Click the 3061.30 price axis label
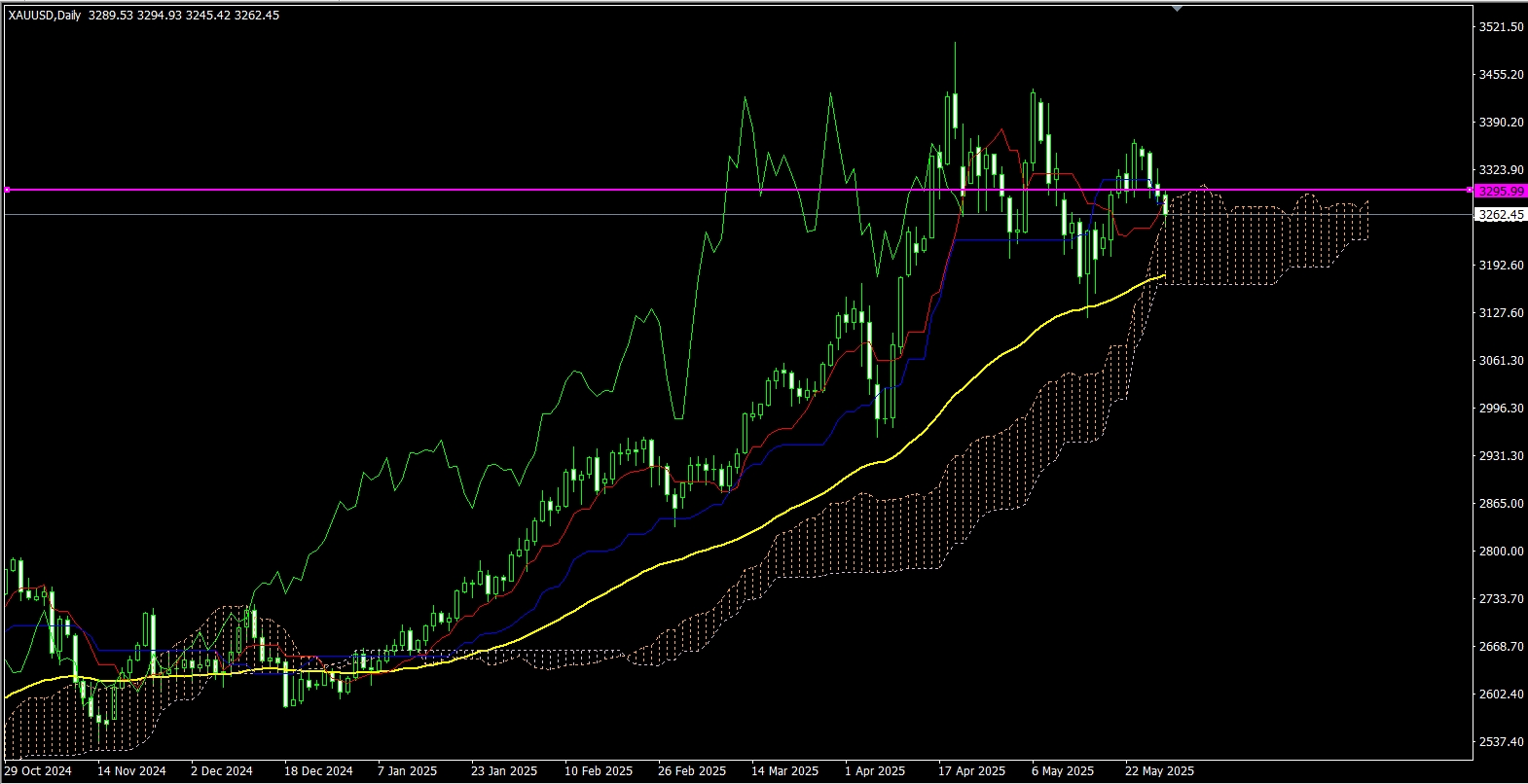 pyautogui.click(x=1501, y=361)
